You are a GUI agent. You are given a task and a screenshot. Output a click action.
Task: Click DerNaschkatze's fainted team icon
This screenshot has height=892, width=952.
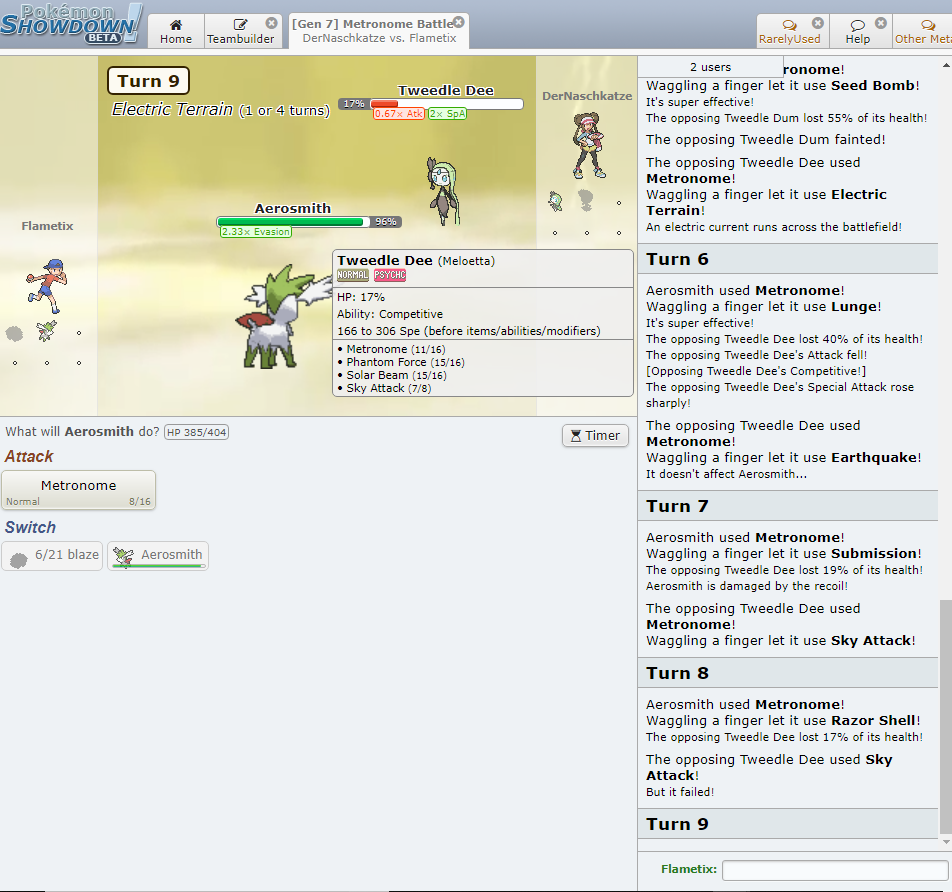click(x=586, y=199)
